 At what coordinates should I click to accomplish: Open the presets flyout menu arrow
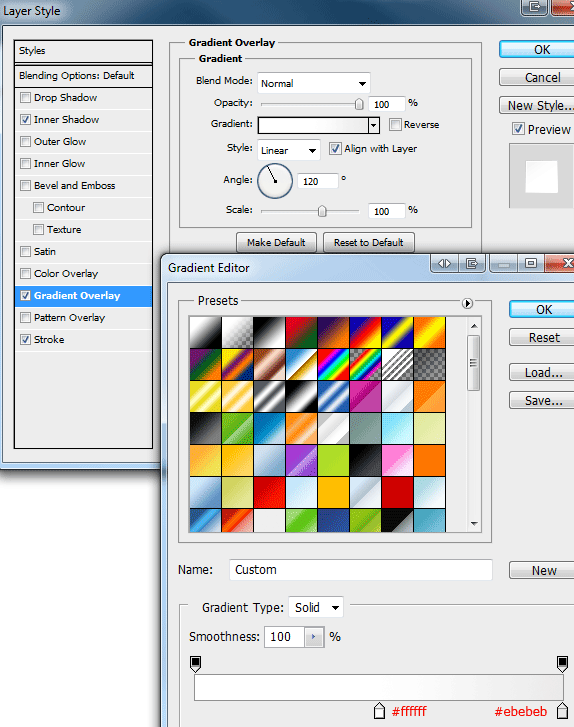click(467, 303)
